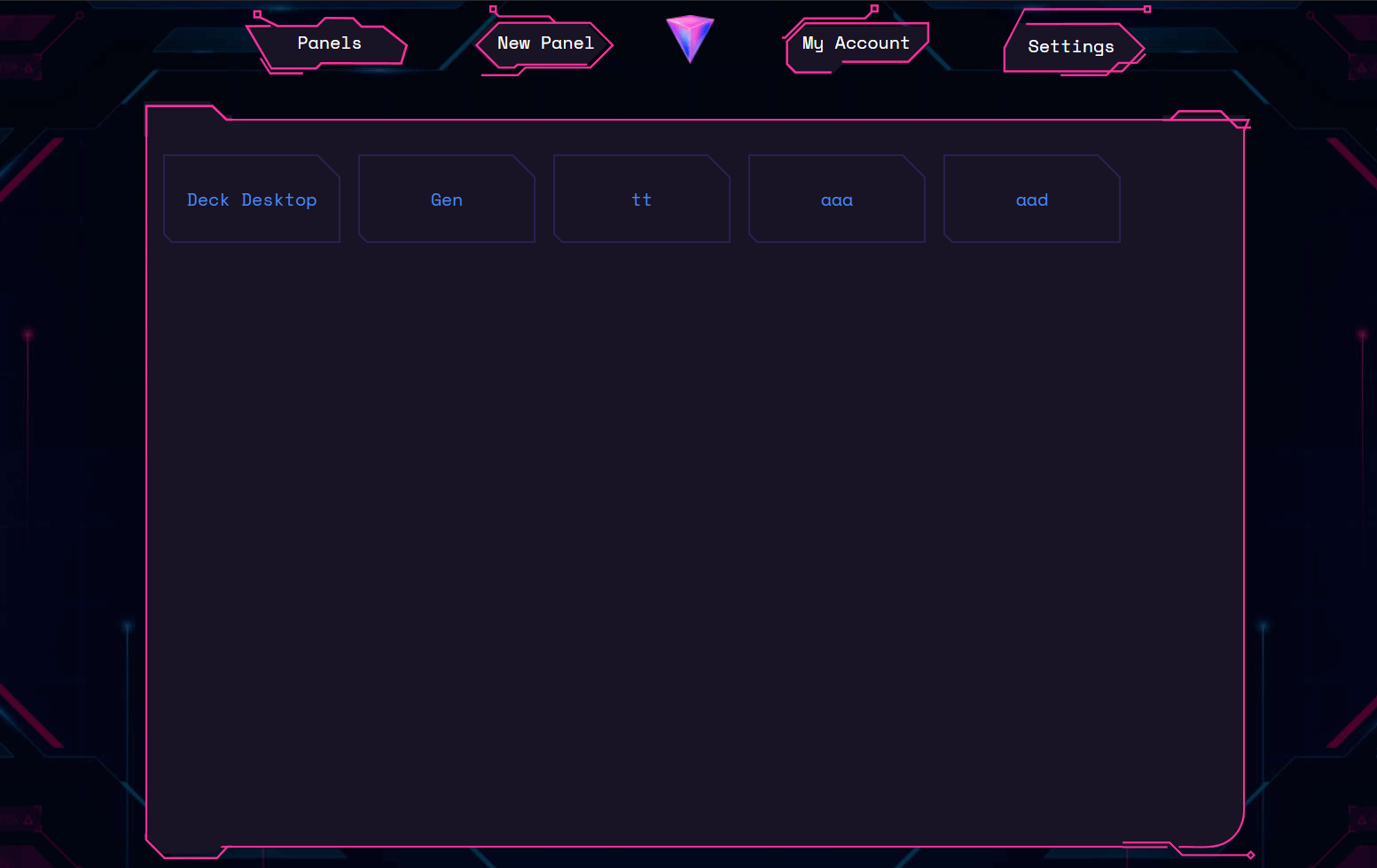This screenshot has width=1377, height=868.
Task: Click the cut corner of aad card
Action: point(1110,165)
